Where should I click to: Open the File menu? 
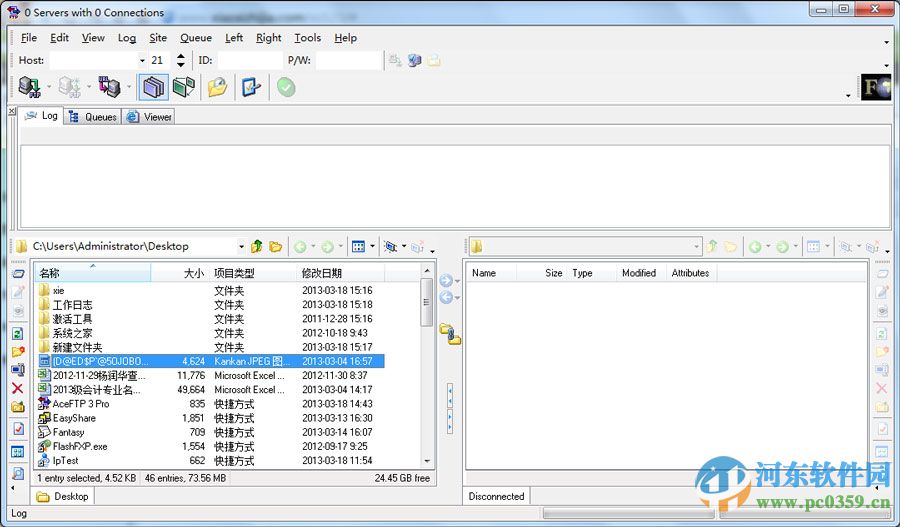tap(29, 38)
